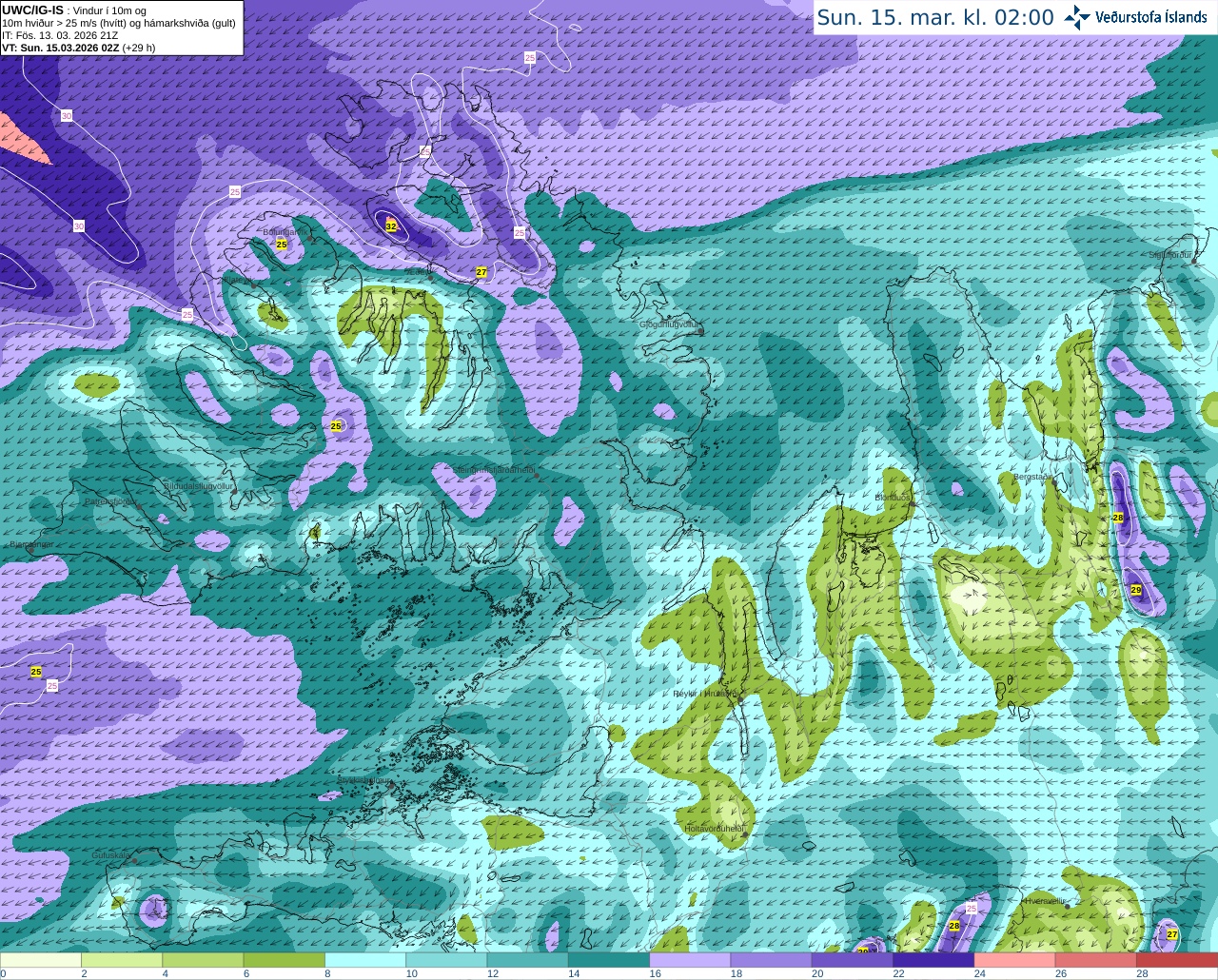1218x980 pixels.
Task: Click the Bolungarvík station label
Action: tap(284, 231)
